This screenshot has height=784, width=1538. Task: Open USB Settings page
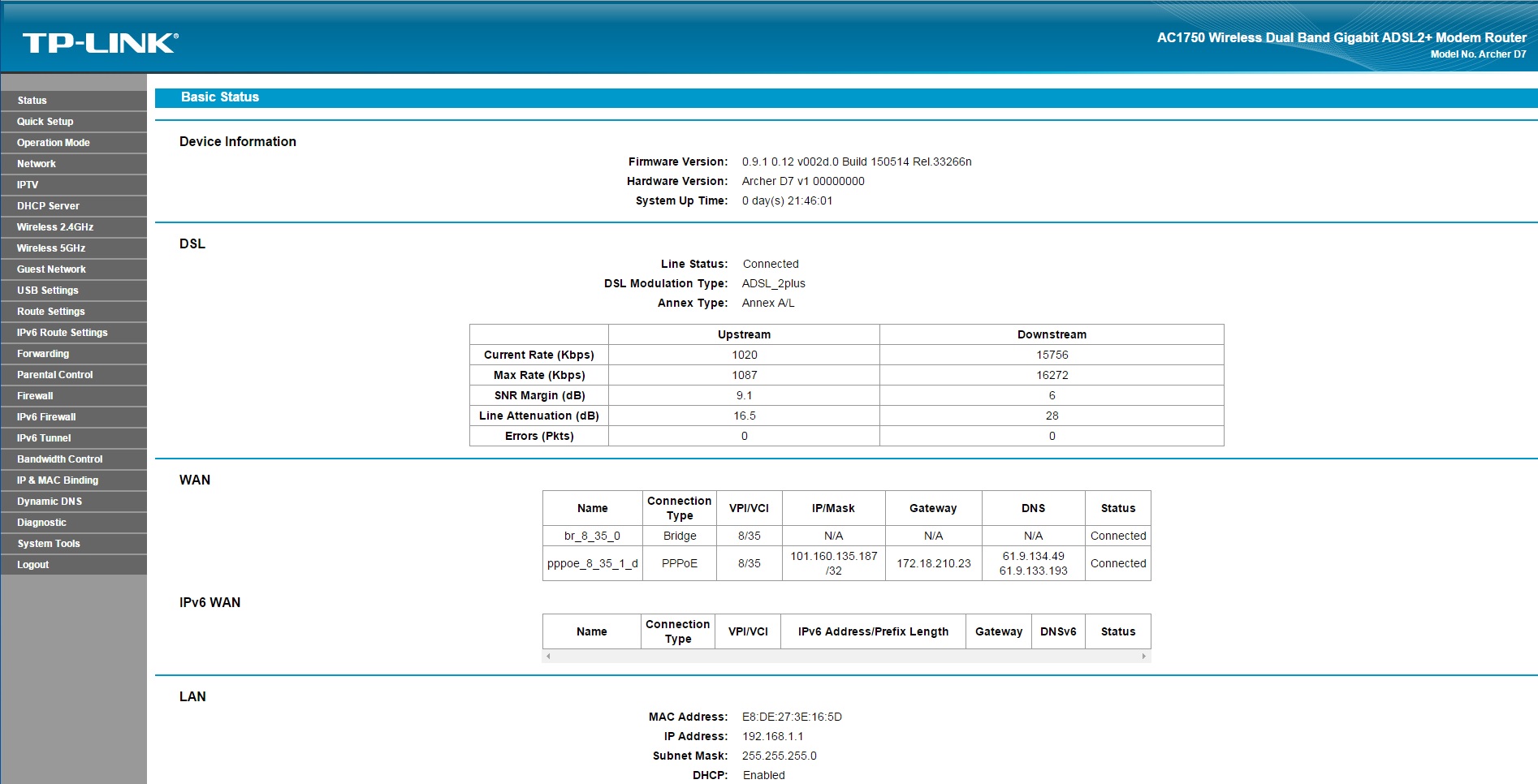click(74, 291)
